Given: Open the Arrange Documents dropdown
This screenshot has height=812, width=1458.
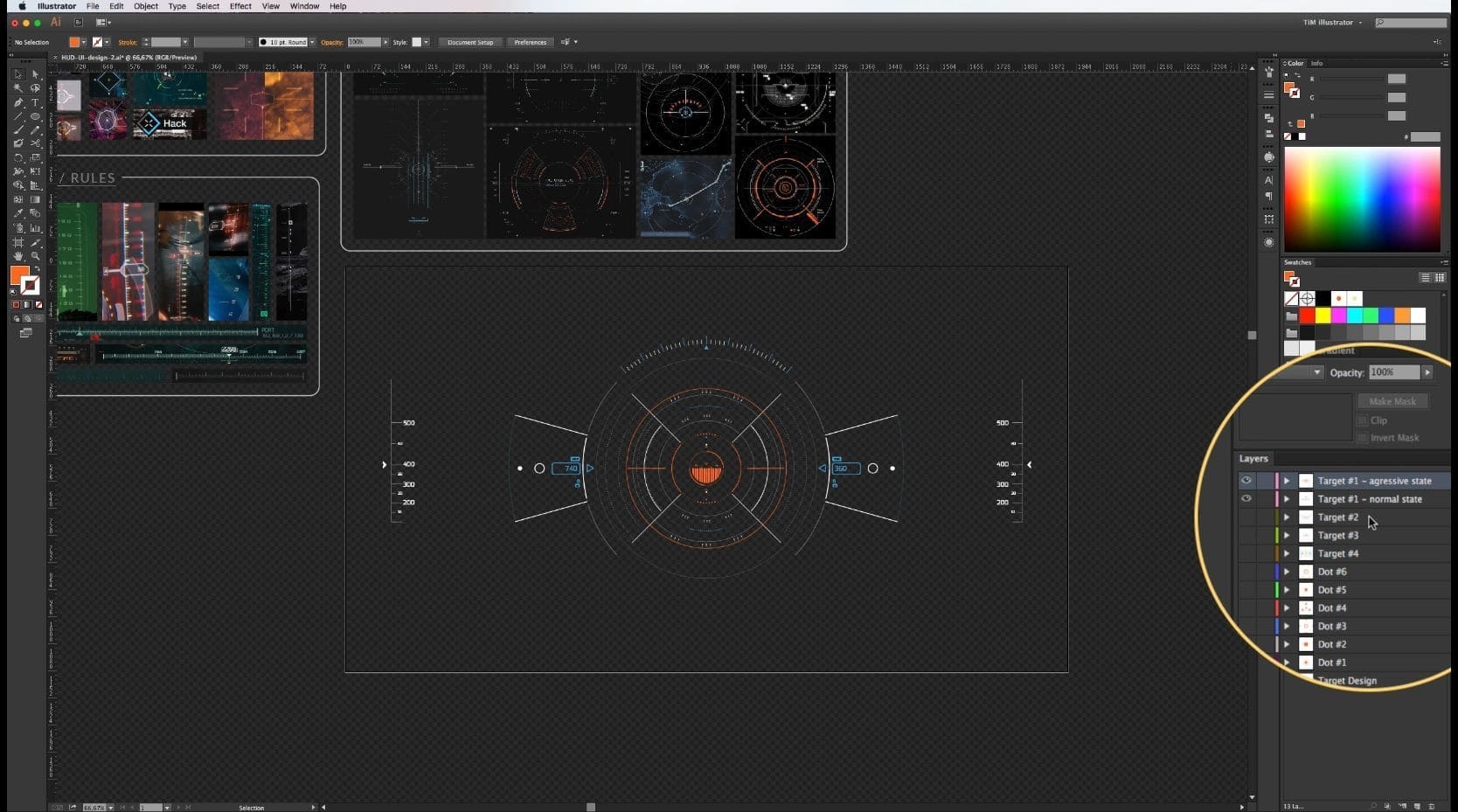Looking at the screenshot, I should click(103, 22).
